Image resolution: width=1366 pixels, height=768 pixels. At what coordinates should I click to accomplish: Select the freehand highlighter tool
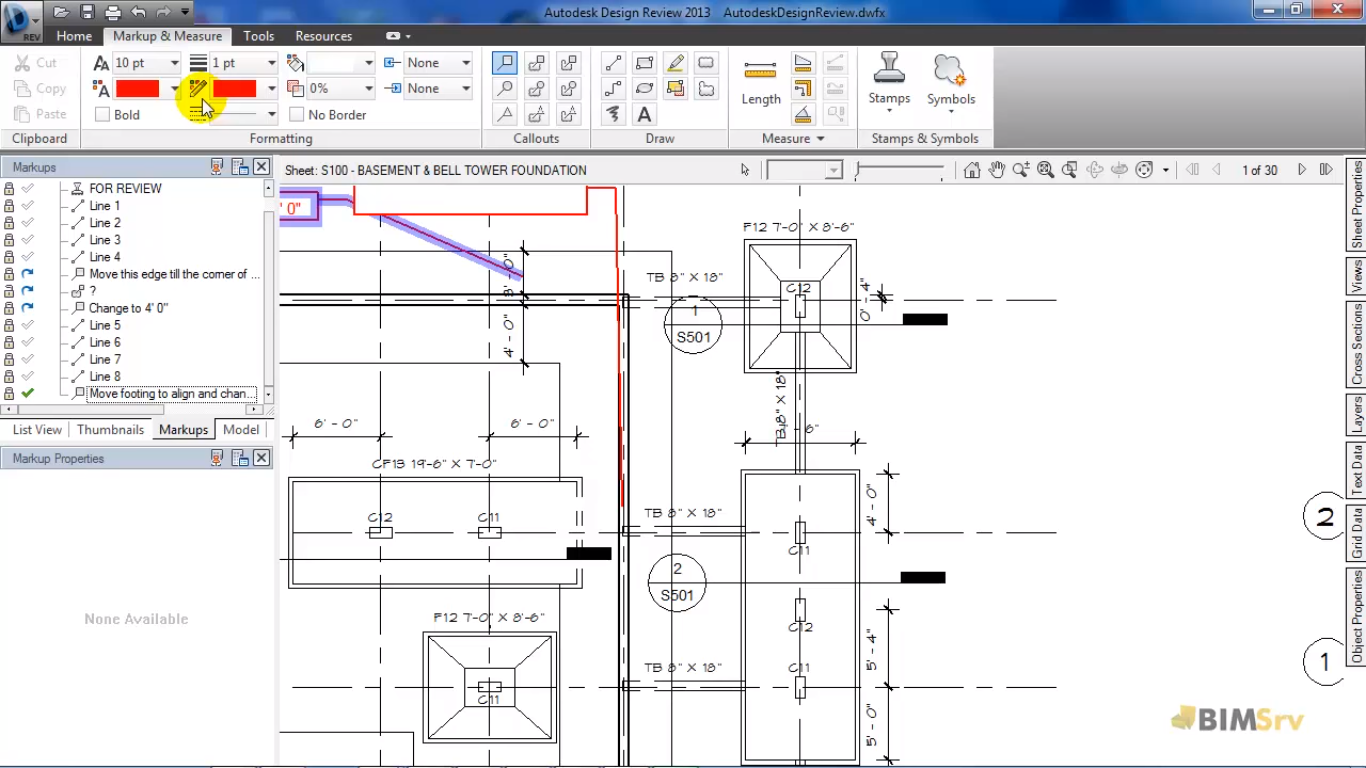click(675, 63)
